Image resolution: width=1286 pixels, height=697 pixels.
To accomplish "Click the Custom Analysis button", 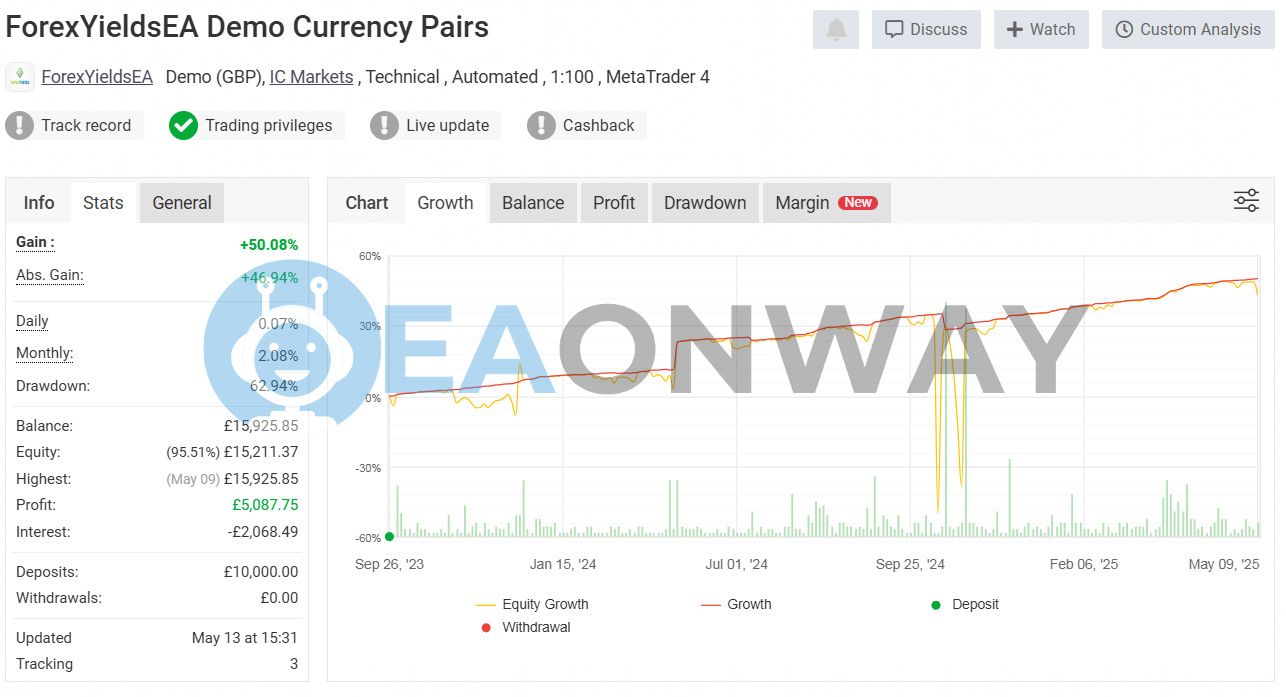I will (1188, 30).
